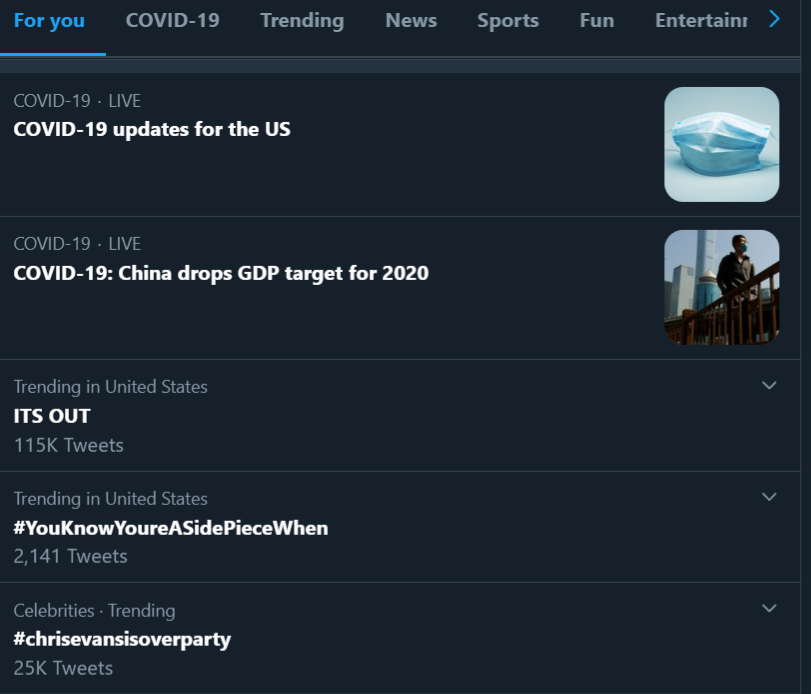Select the Entertainment tab
This screenshot has height=694, width=811.
pos(700,21)
